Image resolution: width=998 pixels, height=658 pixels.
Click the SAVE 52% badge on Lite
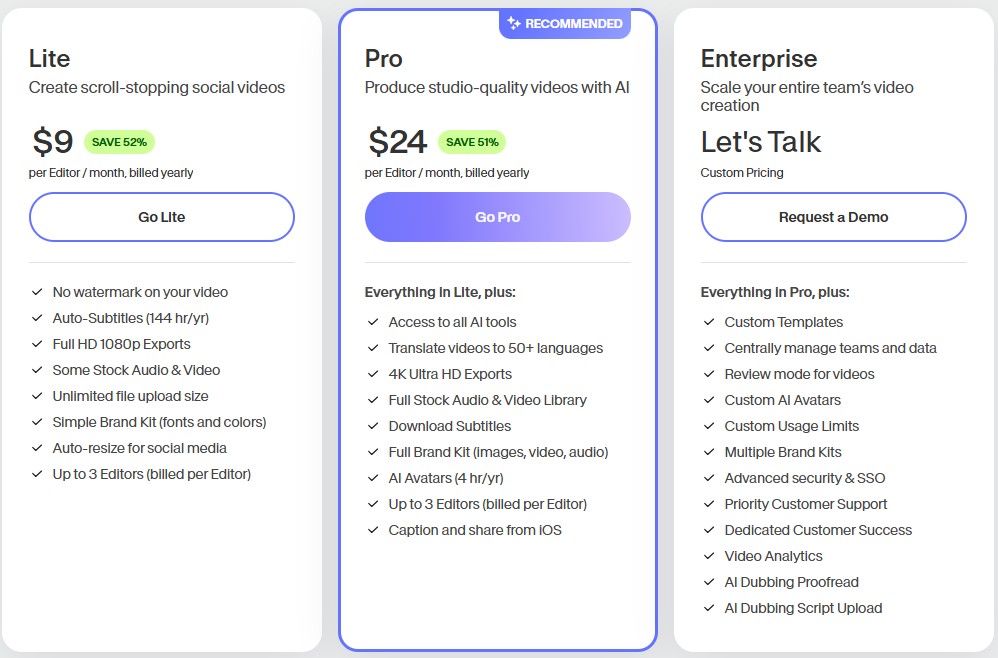[119, 142]
